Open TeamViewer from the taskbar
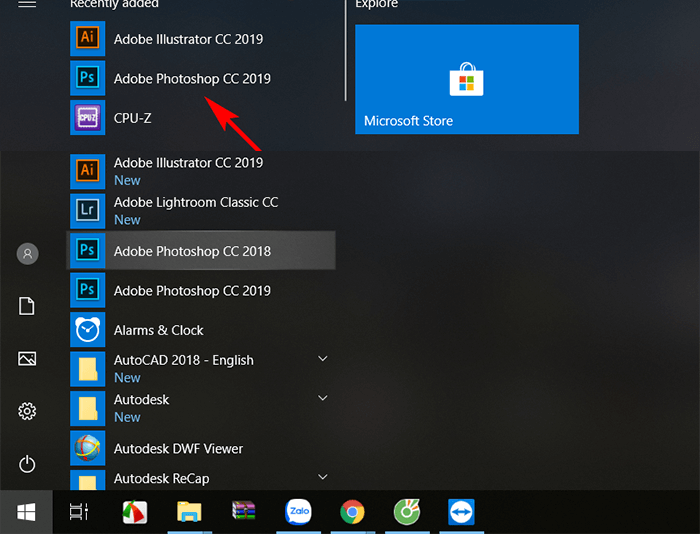The image size is (700, 534). tap(461, 512)
